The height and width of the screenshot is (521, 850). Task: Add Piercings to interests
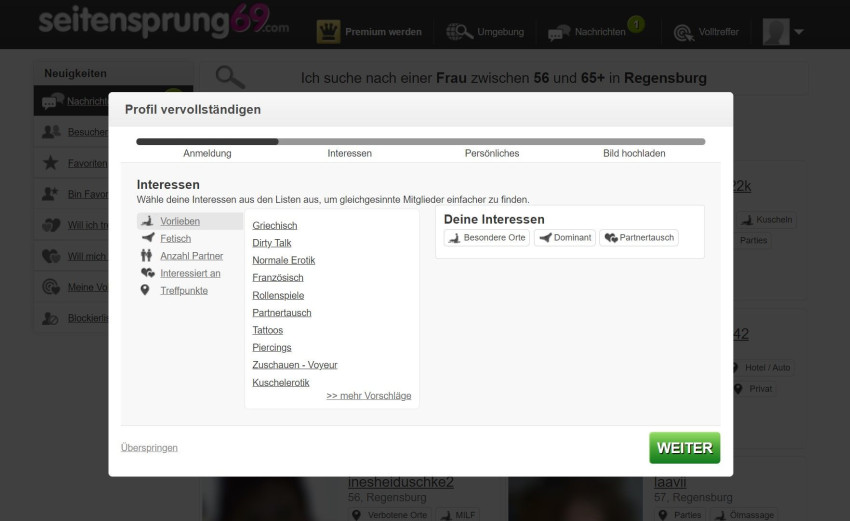(x=272, y=348)
